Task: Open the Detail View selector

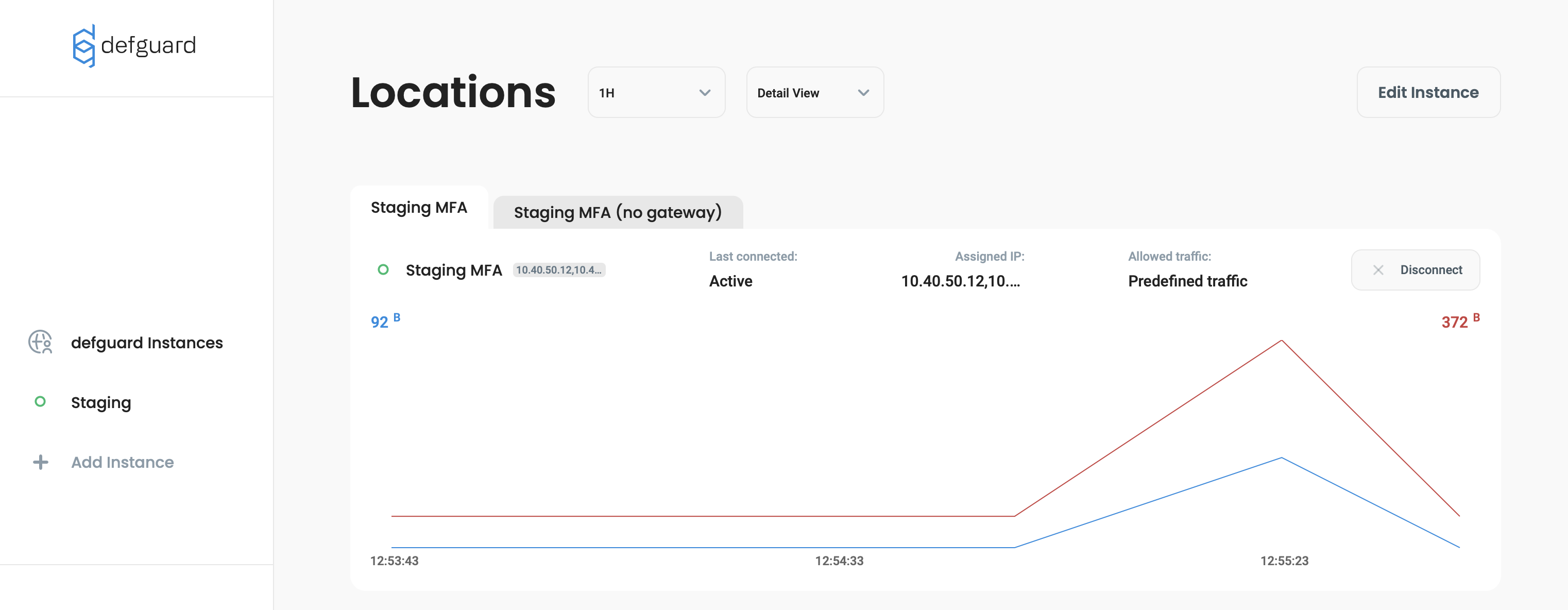Action: (814, 93)
